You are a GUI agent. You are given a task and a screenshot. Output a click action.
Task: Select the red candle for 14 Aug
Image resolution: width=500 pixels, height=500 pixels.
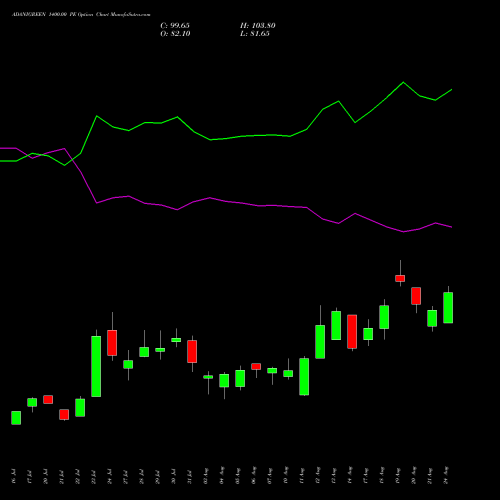pos(352,332)
